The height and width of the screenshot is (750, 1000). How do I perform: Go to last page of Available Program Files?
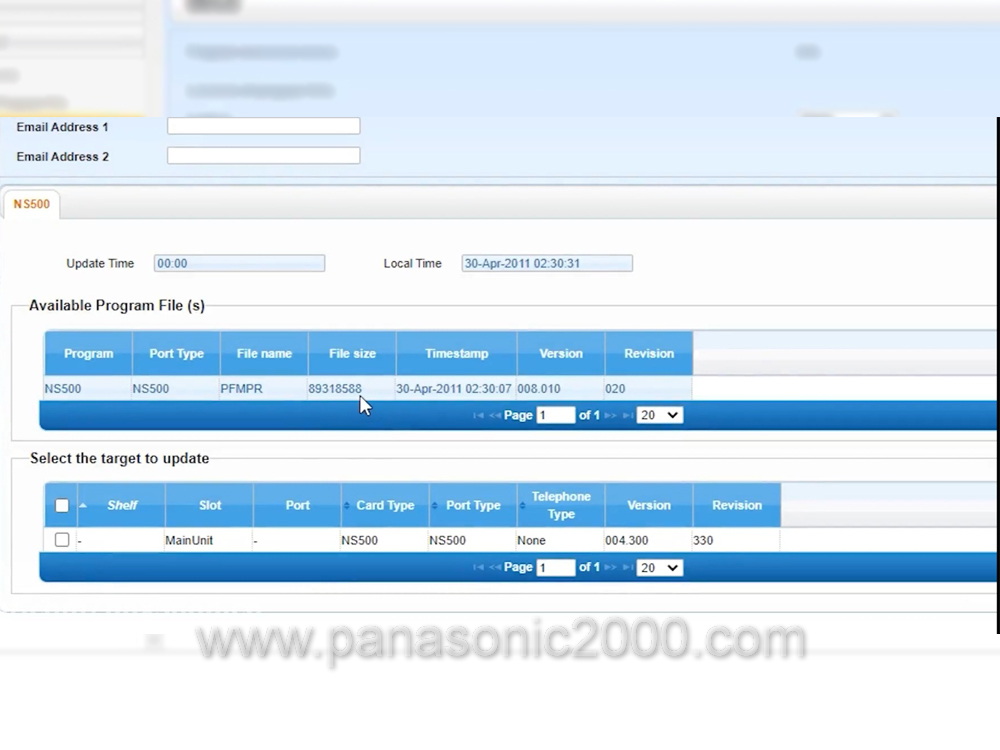coord(628,415)
